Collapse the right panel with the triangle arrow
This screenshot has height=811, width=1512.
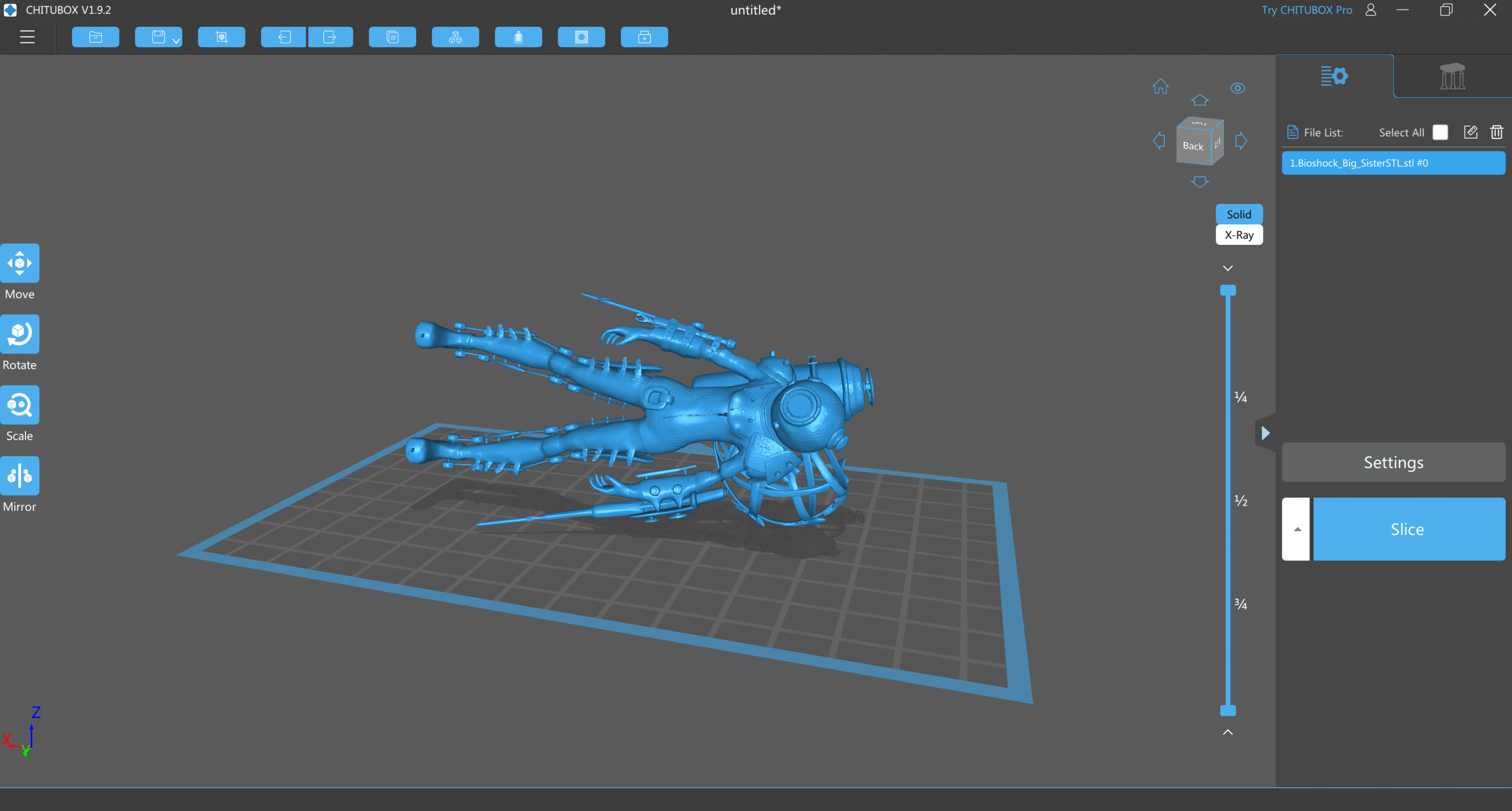pyautogui.click(x=1266, y=433)
